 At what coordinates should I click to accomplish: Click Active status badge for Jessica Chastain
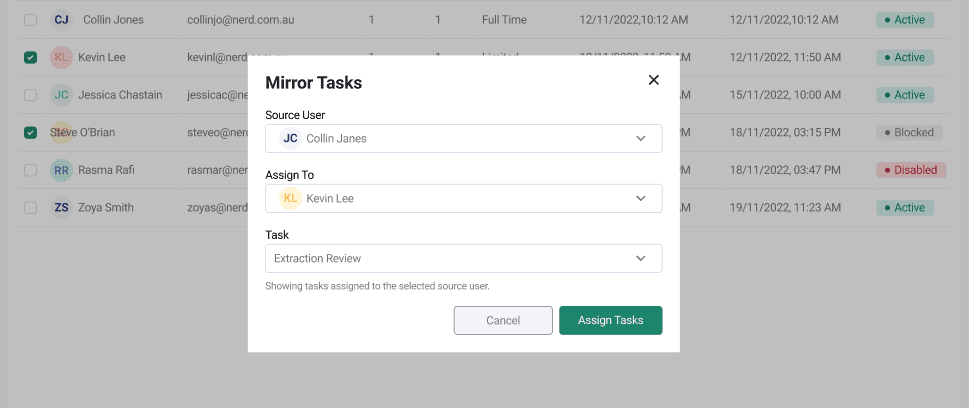click(x=905, y=95)
